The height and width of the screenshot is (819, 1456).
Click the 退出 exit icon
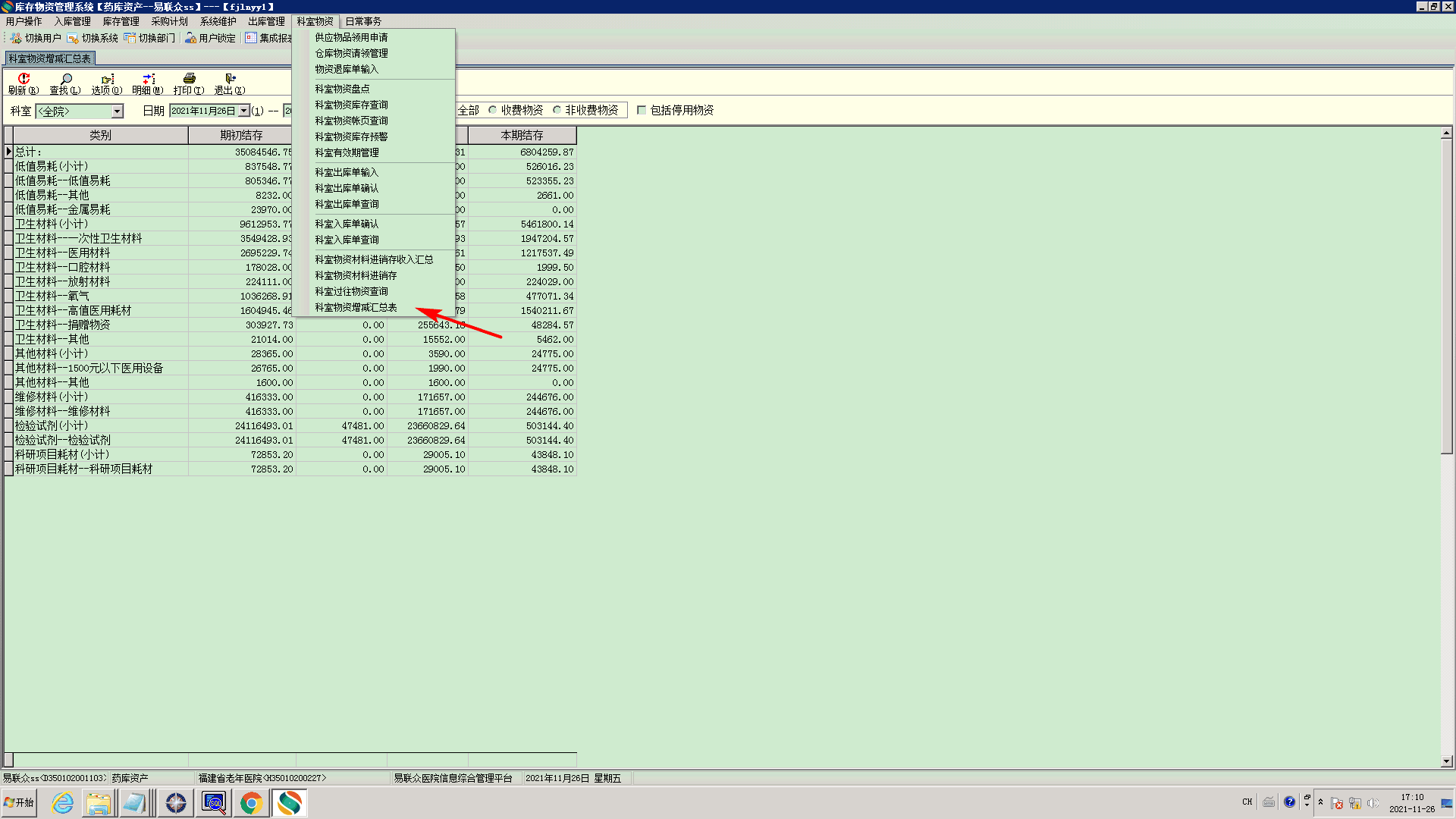pyautogui.click(x=230, y=79)
